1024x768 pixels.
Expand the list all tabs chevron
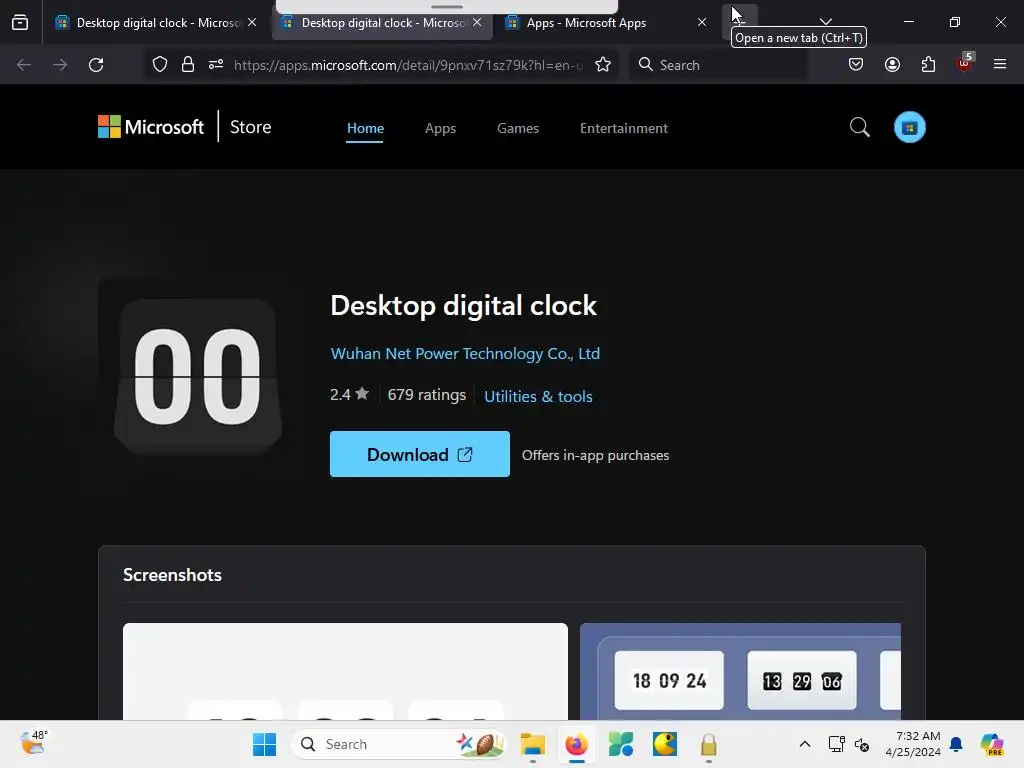pyautogui.click(x=825, y=22)
